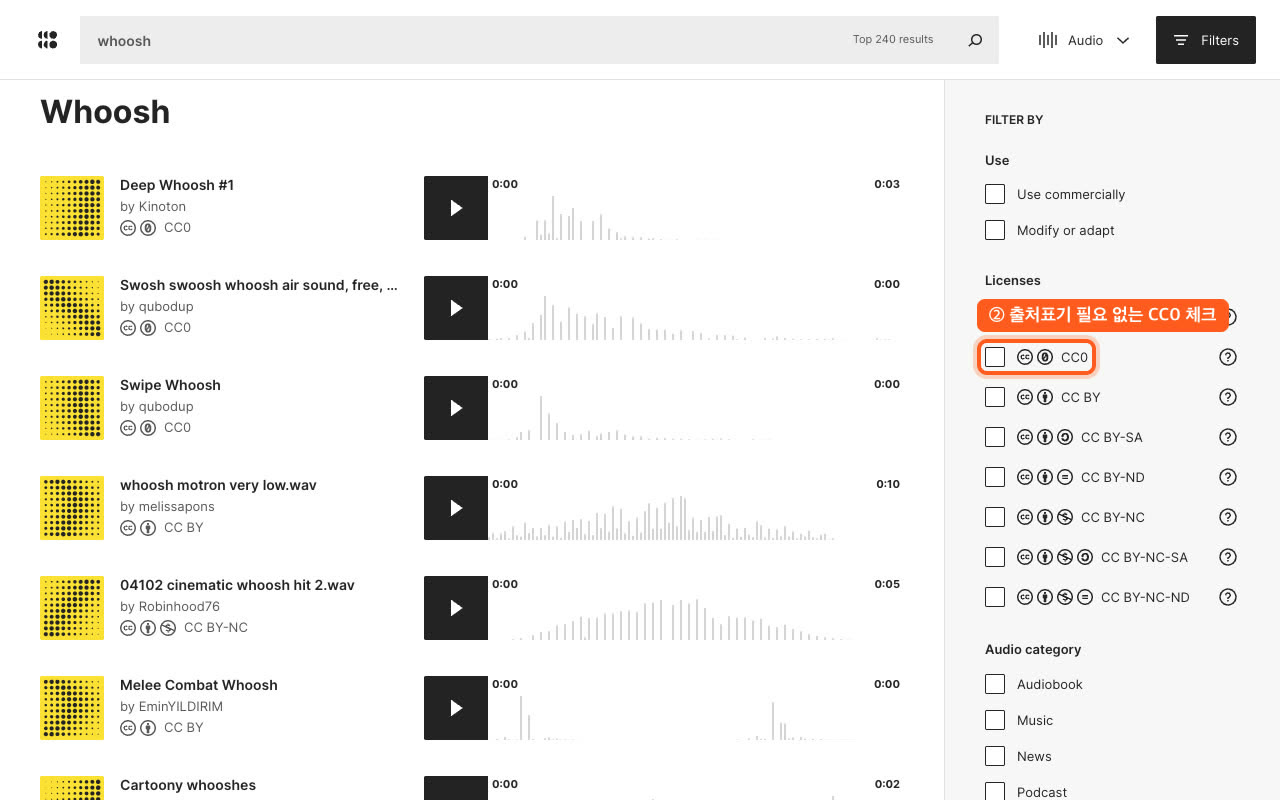
Task: Open the Swipe Whoosh title link
Action: coord(170,385)
